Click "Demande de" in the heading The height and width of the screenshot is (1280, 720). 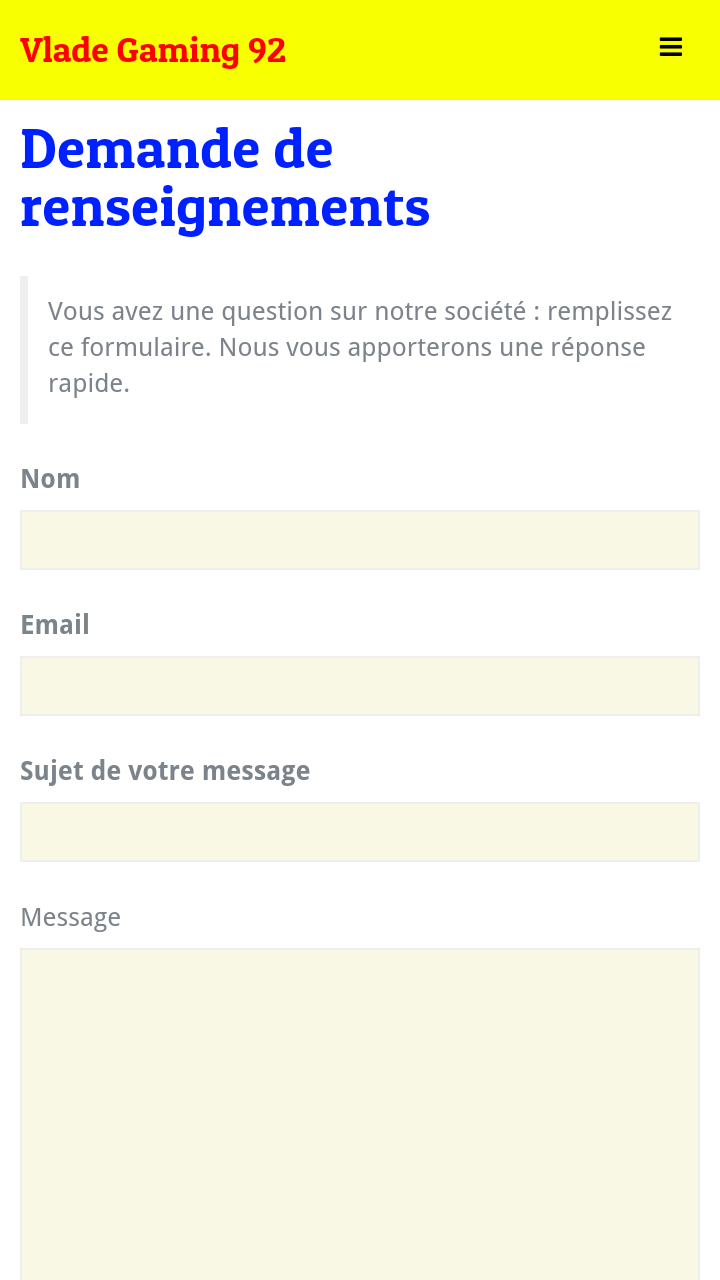click(176, 148)
